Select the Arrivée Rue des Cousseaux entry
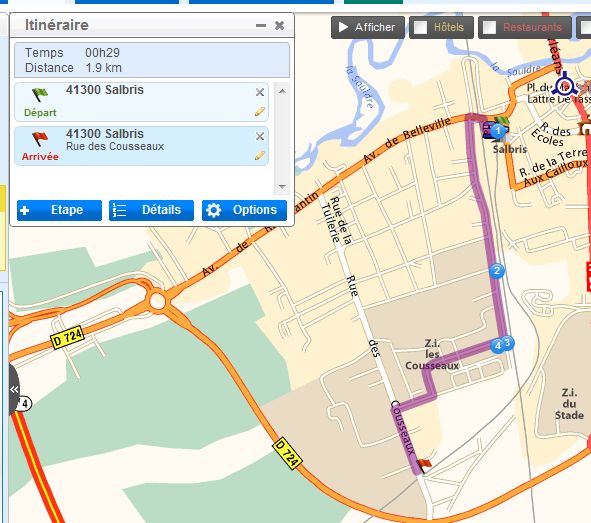 point(142,146)
